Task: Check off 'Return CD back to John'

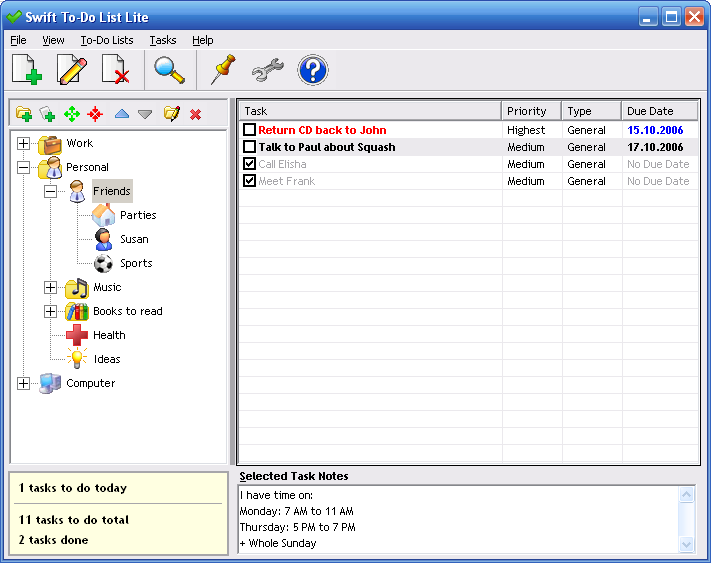Action: [x=250, y=130]
